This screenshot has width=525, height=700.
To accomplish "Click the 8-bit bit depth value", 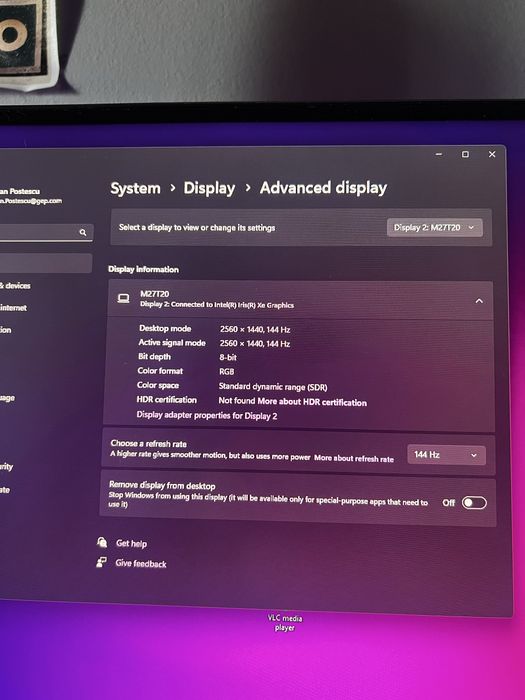I will pyautogui.click(x=228, y=358).
